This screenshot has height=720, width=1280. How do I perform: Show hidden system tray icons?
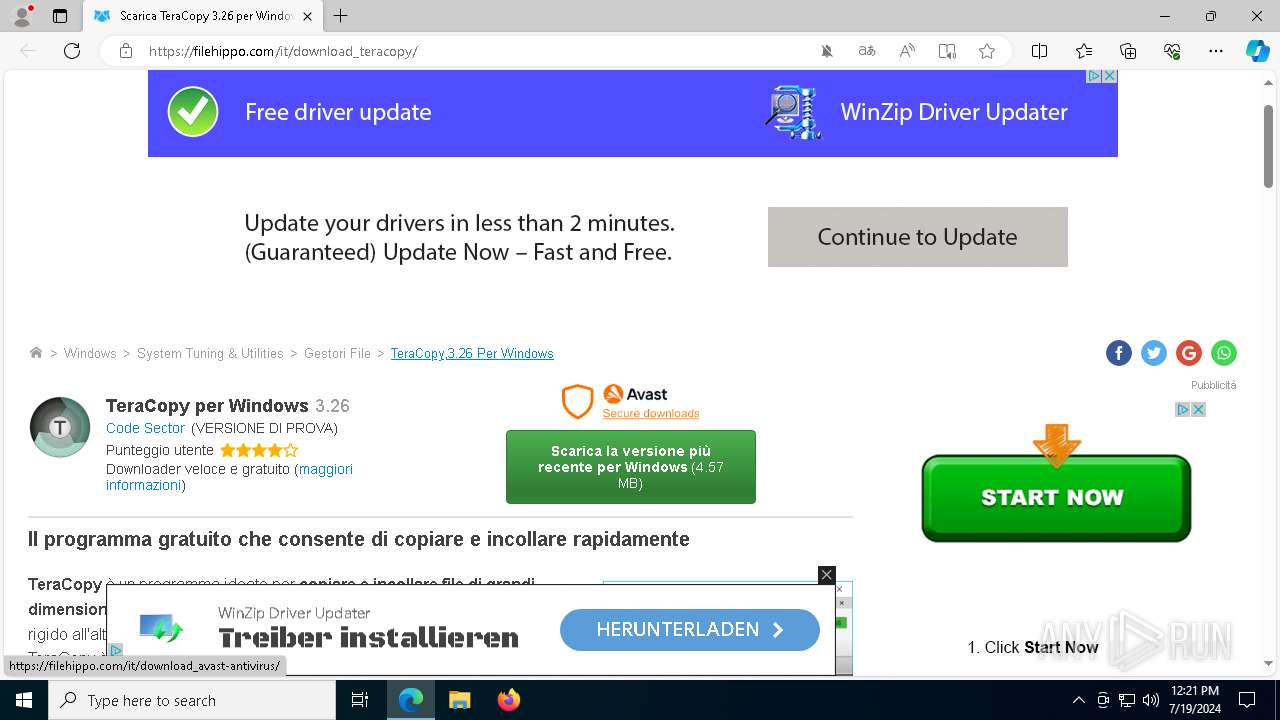tap(1078, 700)
